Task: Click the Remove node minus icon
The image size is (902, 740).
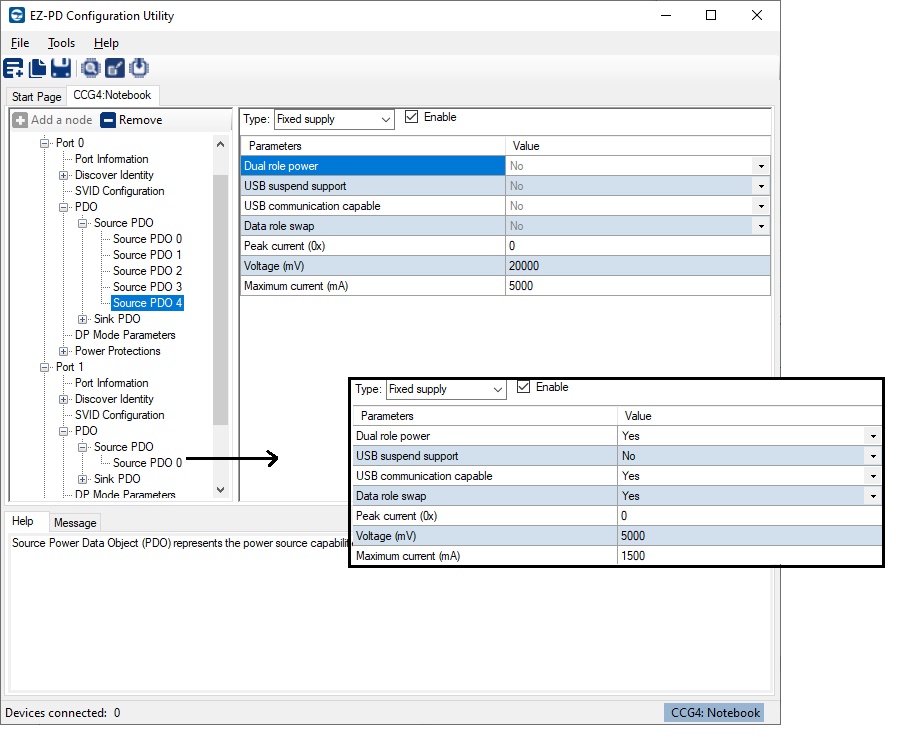Action: click(x=108, y=120)
